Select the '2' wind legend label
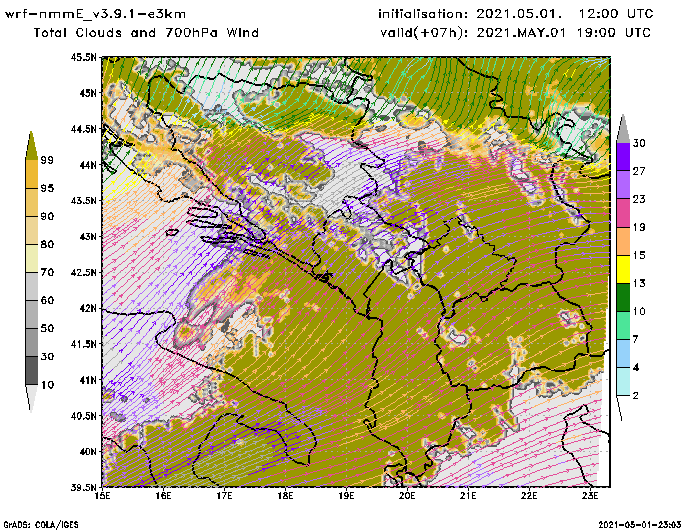700x530 pixels. 636,396
